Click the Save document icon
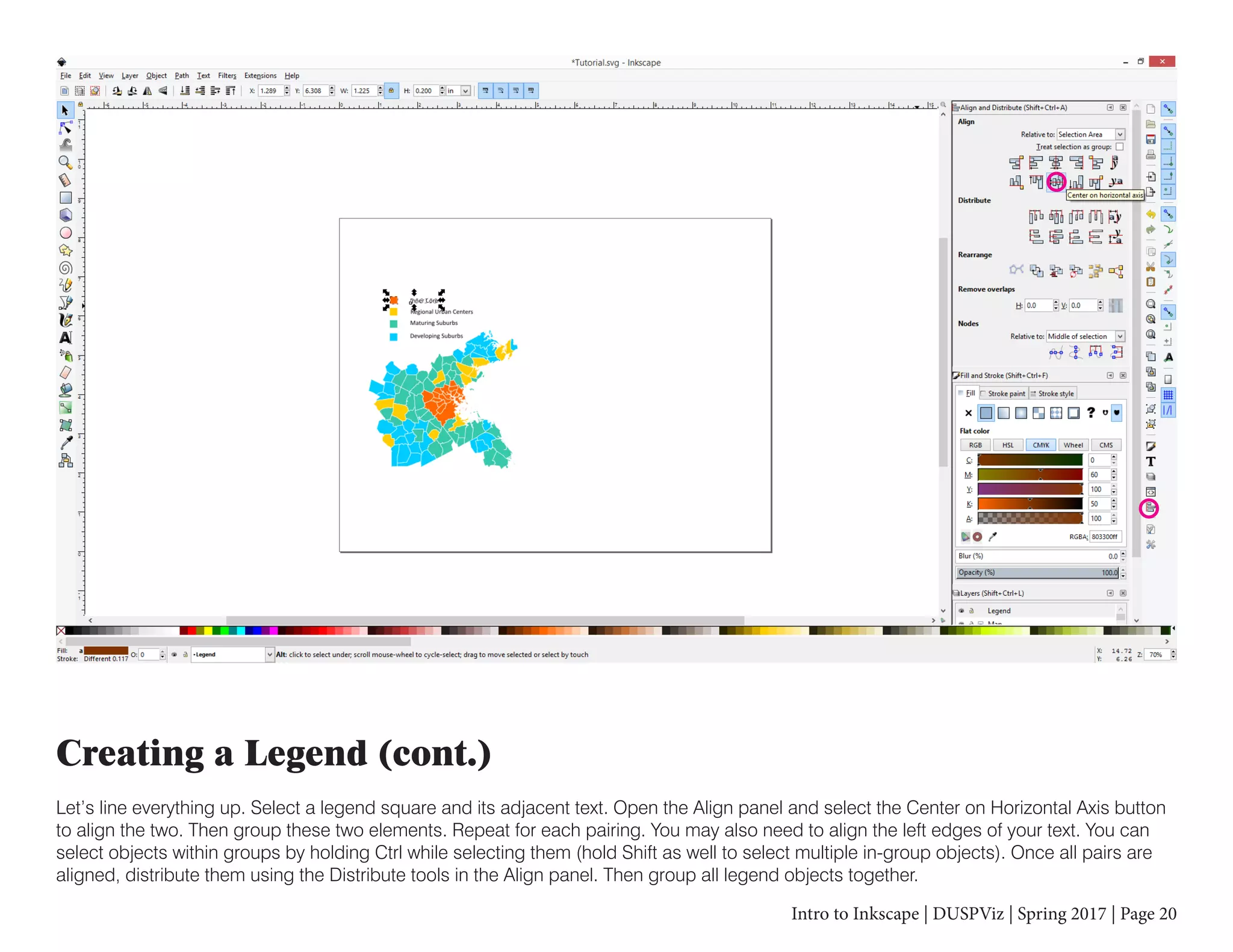Screen dimensions: 1233x952 point(1151,140)
